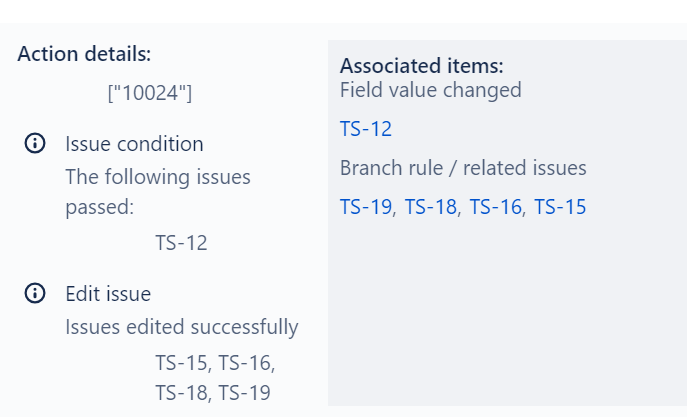The height and width of the screenshot is (417, 687).
Task: Click the Field value changed label
Action: coord(431,90)
